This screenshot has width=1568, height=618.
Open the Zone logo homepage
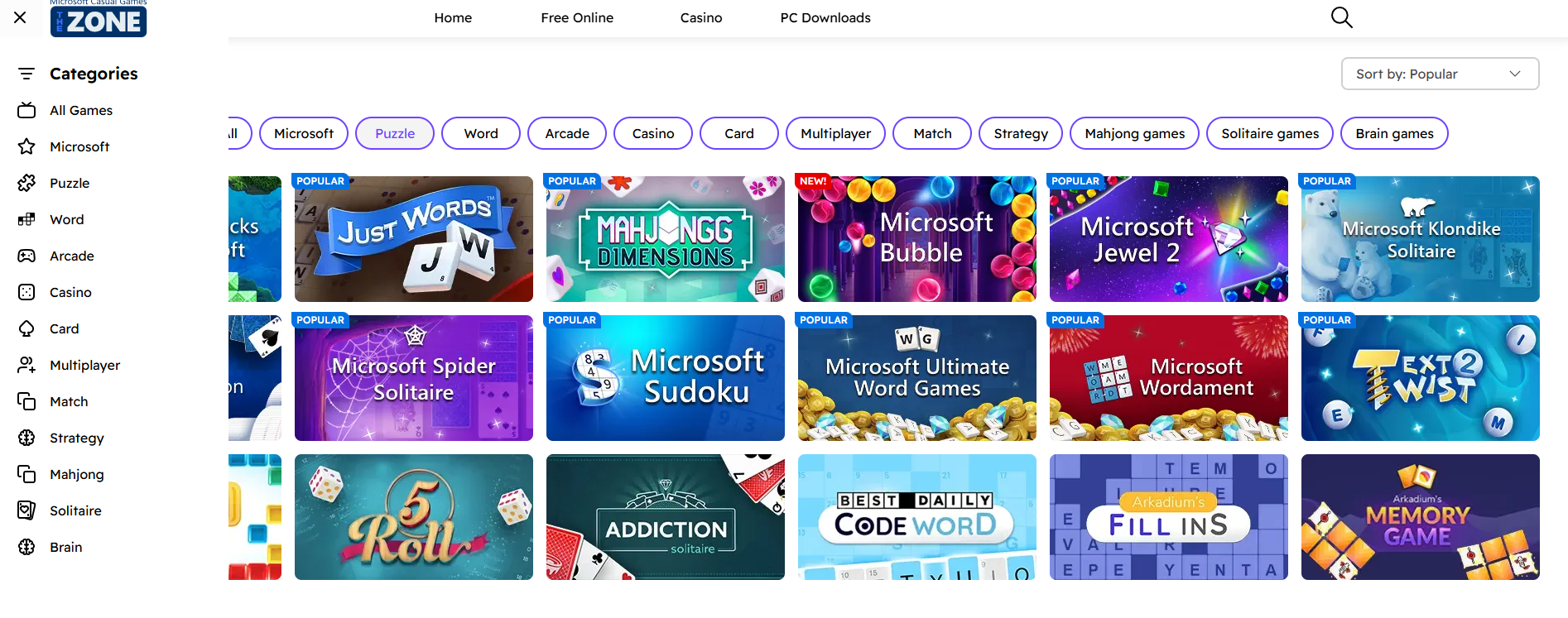pyautogui.click(x=99, y=18)
